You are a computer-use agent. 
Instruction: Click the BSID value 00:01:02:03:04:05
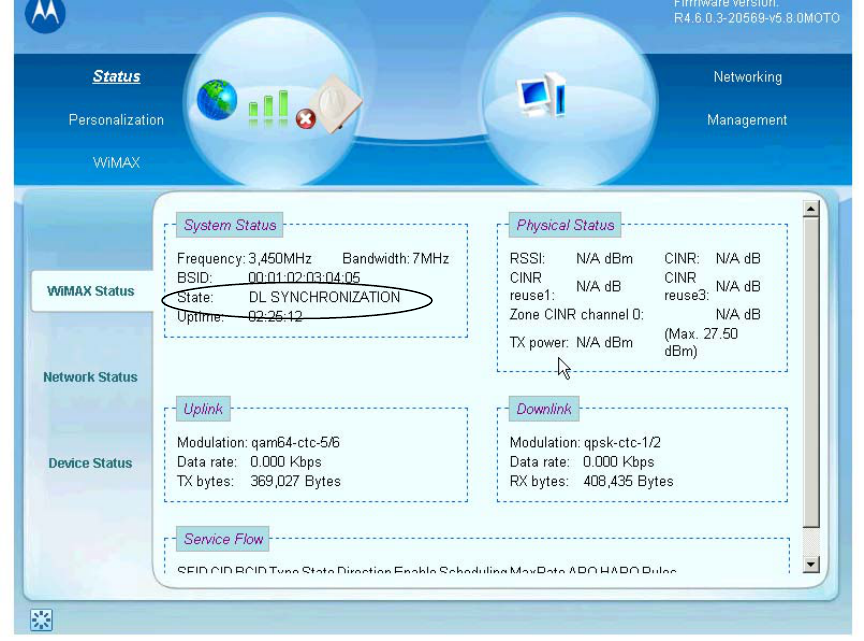point(304,278)
